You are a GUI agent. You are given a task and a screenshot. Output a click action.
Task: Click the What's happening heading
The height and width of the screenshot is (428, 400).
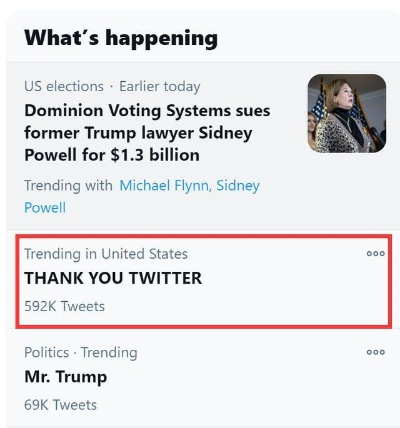[x=121, y=38]
